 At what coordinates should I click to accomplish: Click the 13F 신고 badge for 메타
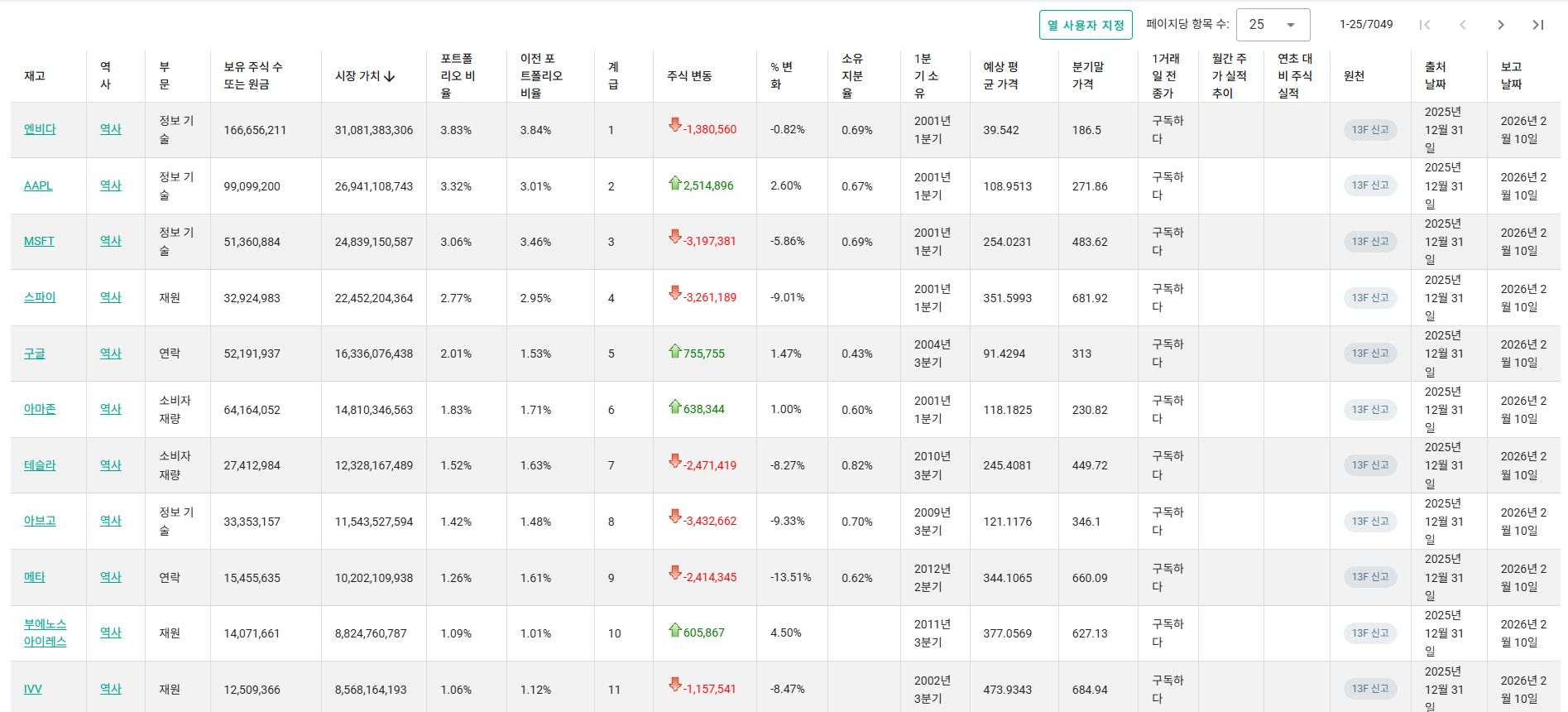pyautogui.click(x=1369, y=577)
